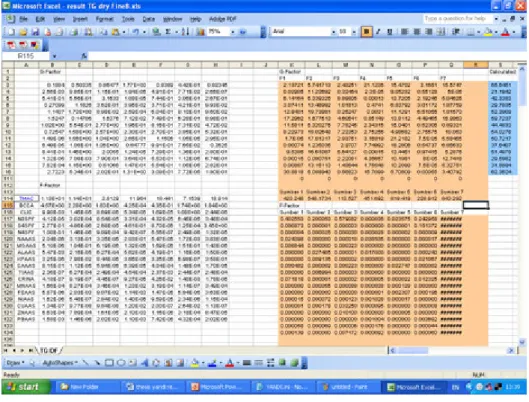The width and height of the screenshot is (529, 402).
Task: Open the Data menu
Action: click(x=148, y=19)
